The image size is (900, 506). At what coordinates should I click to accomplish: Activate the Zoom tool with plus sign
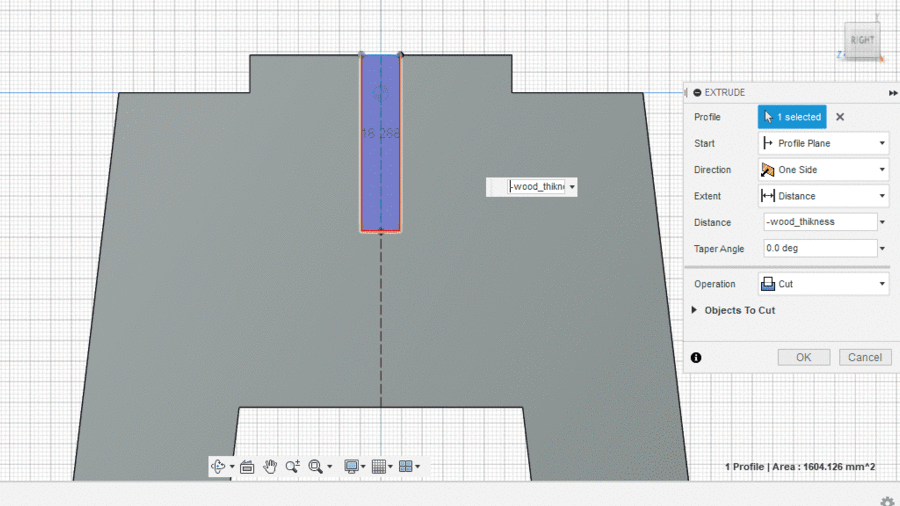pyautogui.click(x=293, y=466)
